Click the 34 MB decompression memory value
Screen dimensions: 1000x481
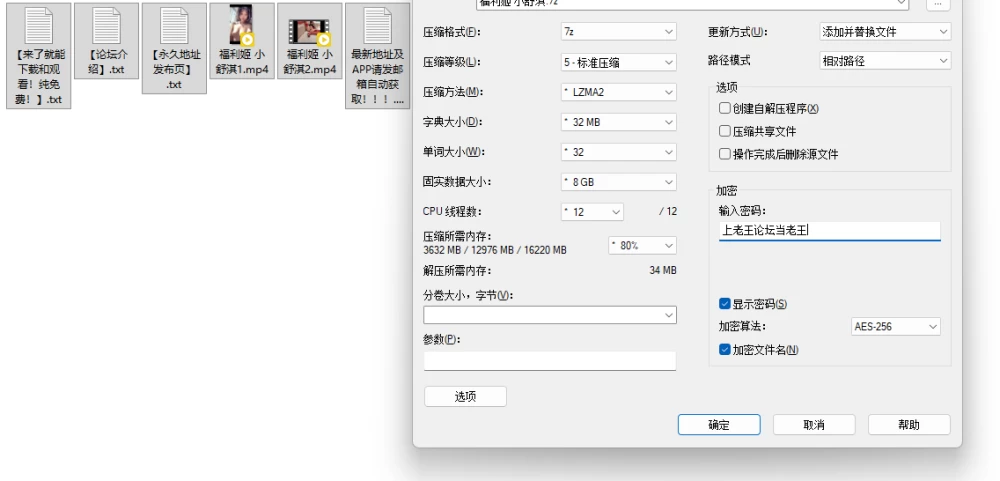click(x=663, y=270)
